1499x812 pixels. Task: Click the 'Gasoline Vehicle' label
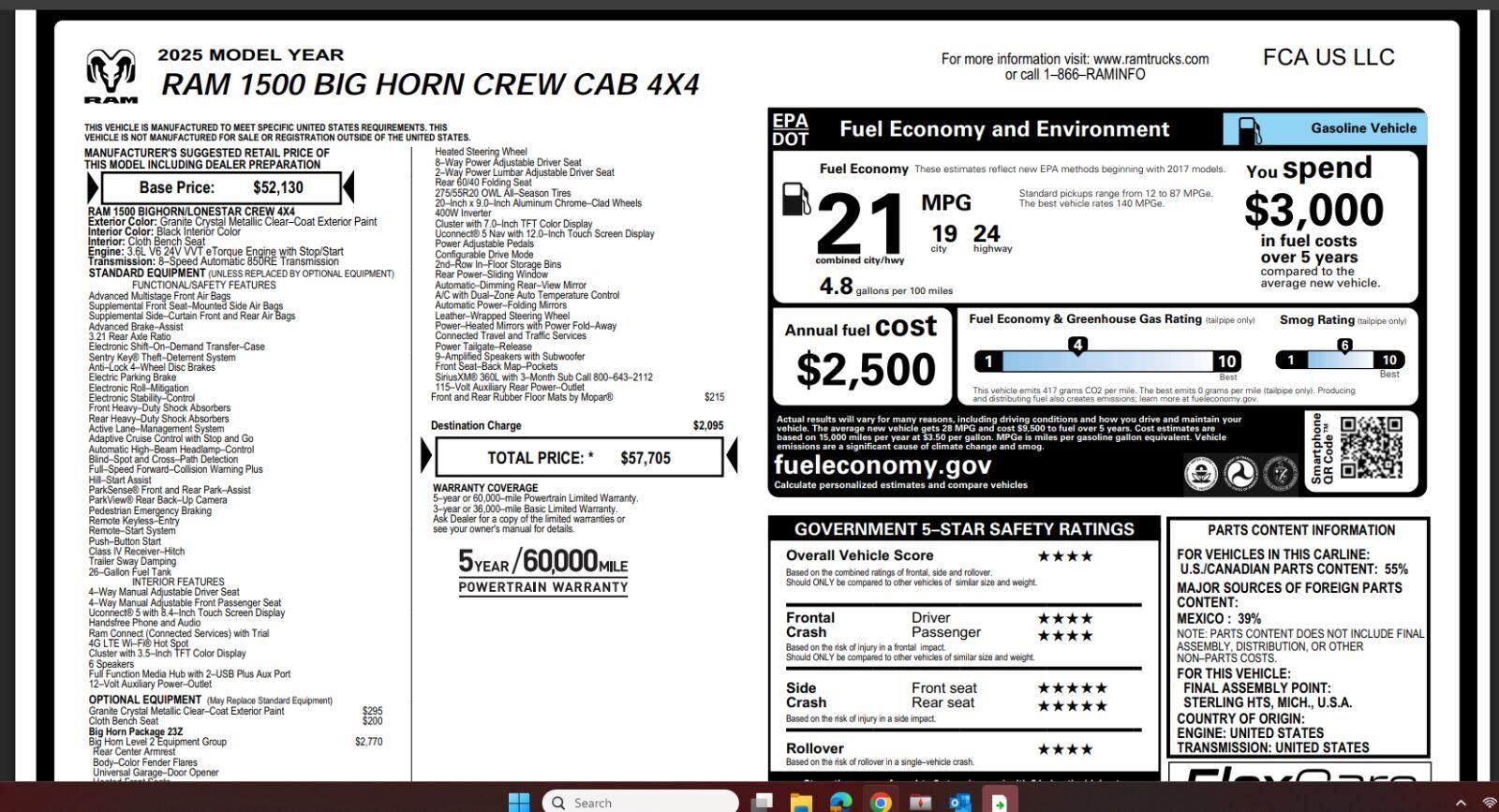tap(1363, 128)
